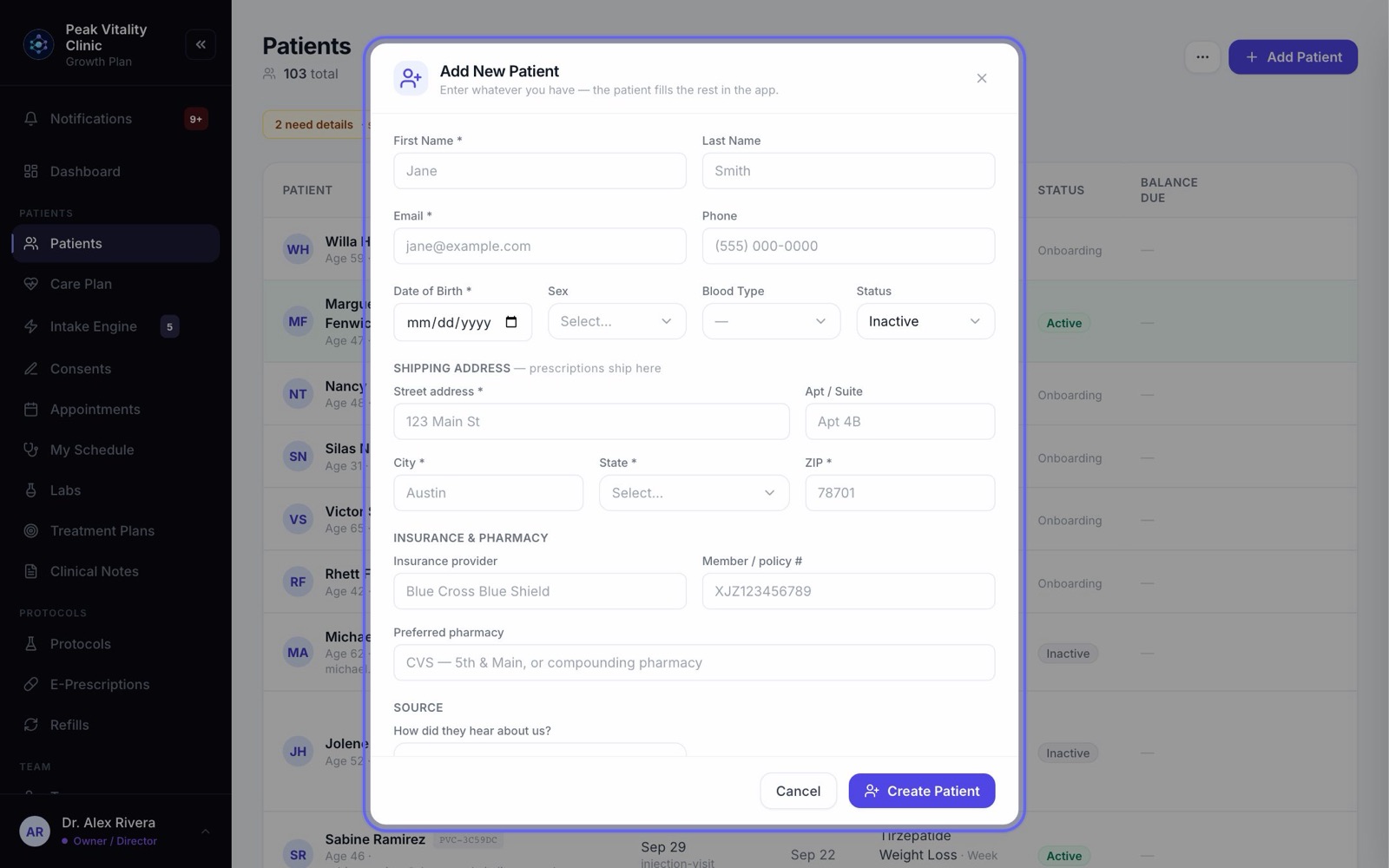Collapse the sidebar with double-chevron icon
Image resolution: width=1389 pixels, height=868 pixels.
point(201,44)
